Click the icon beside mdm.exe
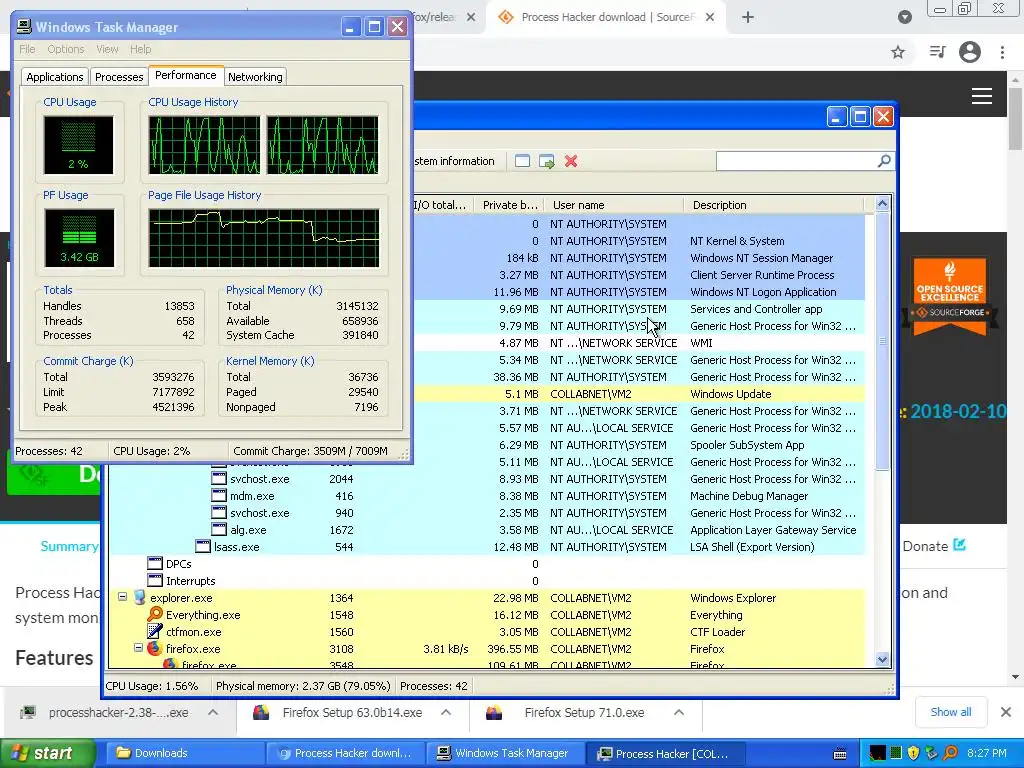This screenshot has width=1024, height=768. [x=219, y=496]
